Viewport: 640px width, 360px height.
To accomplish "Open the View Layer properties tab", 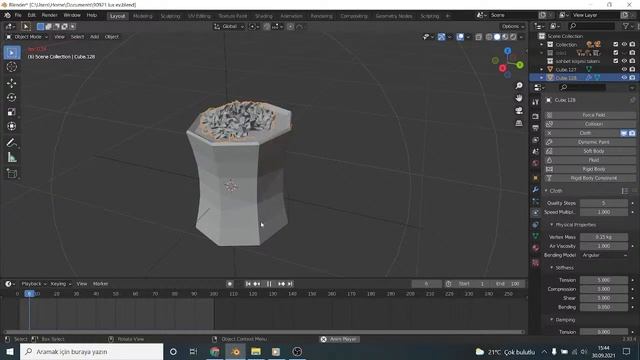I will point(536,140).
